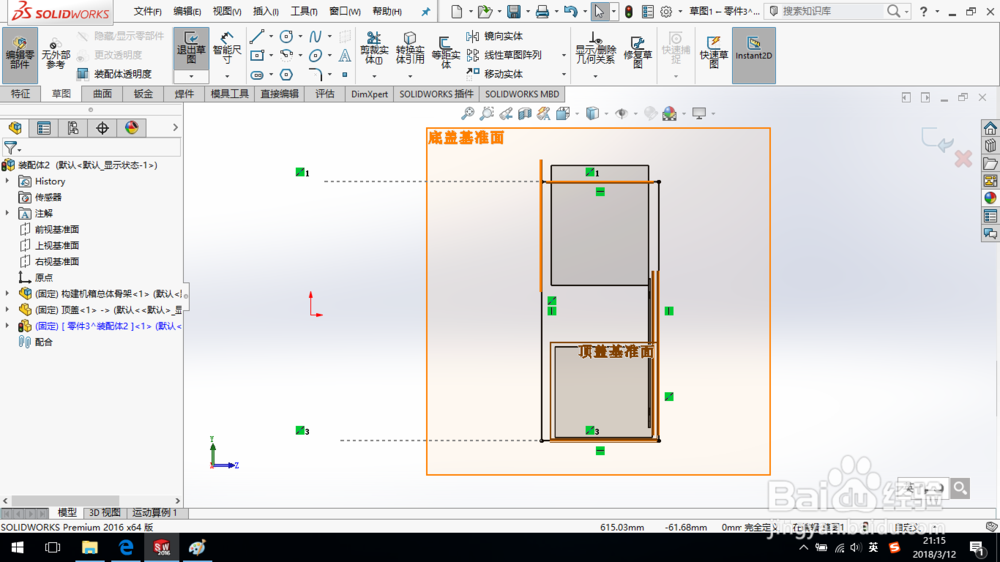Click Assembly Transparency (装配体透明度)
This screenshot has height=562, width=1000.
115,74
